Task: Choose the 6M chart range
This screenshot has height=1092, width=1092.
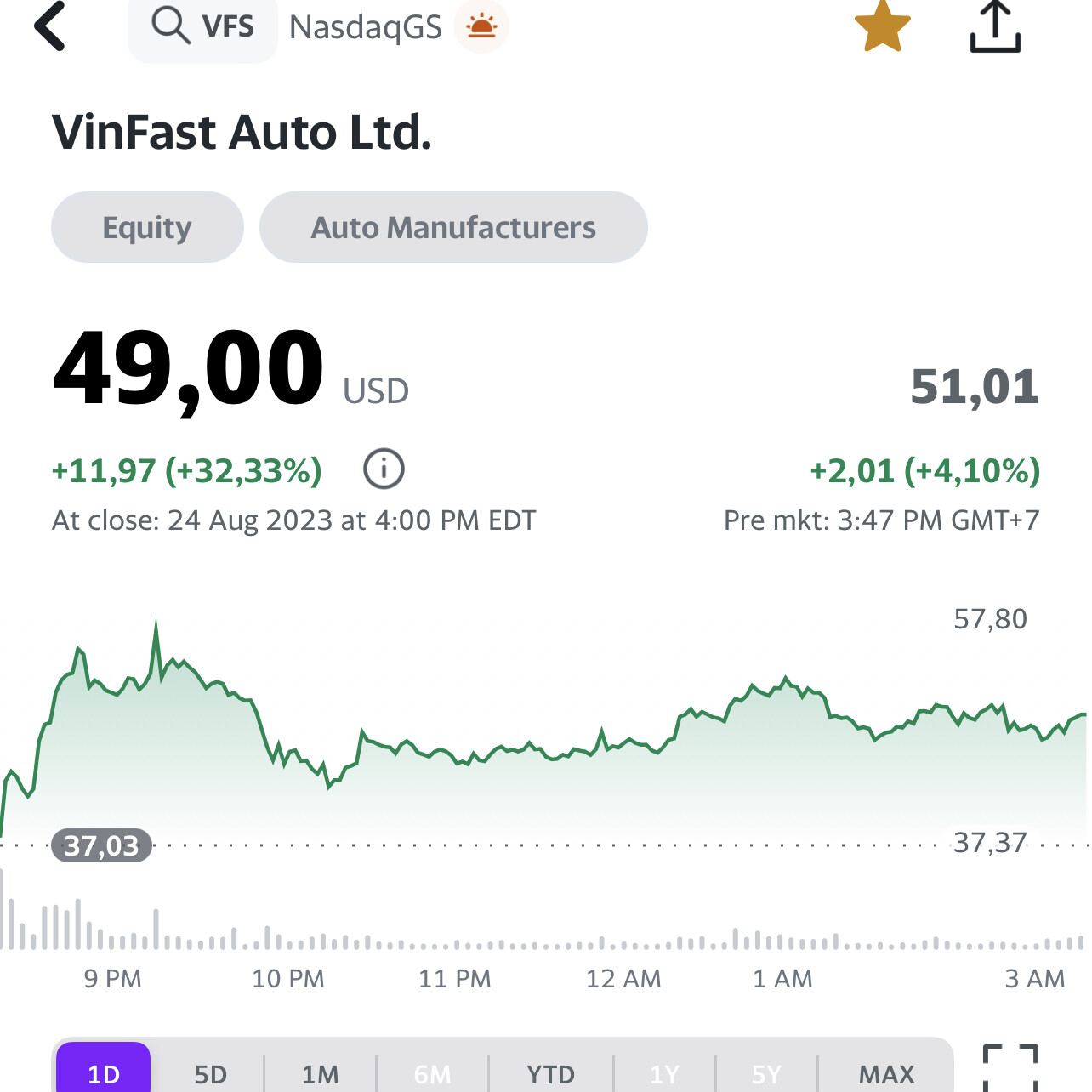Action: pos(432,1073)
